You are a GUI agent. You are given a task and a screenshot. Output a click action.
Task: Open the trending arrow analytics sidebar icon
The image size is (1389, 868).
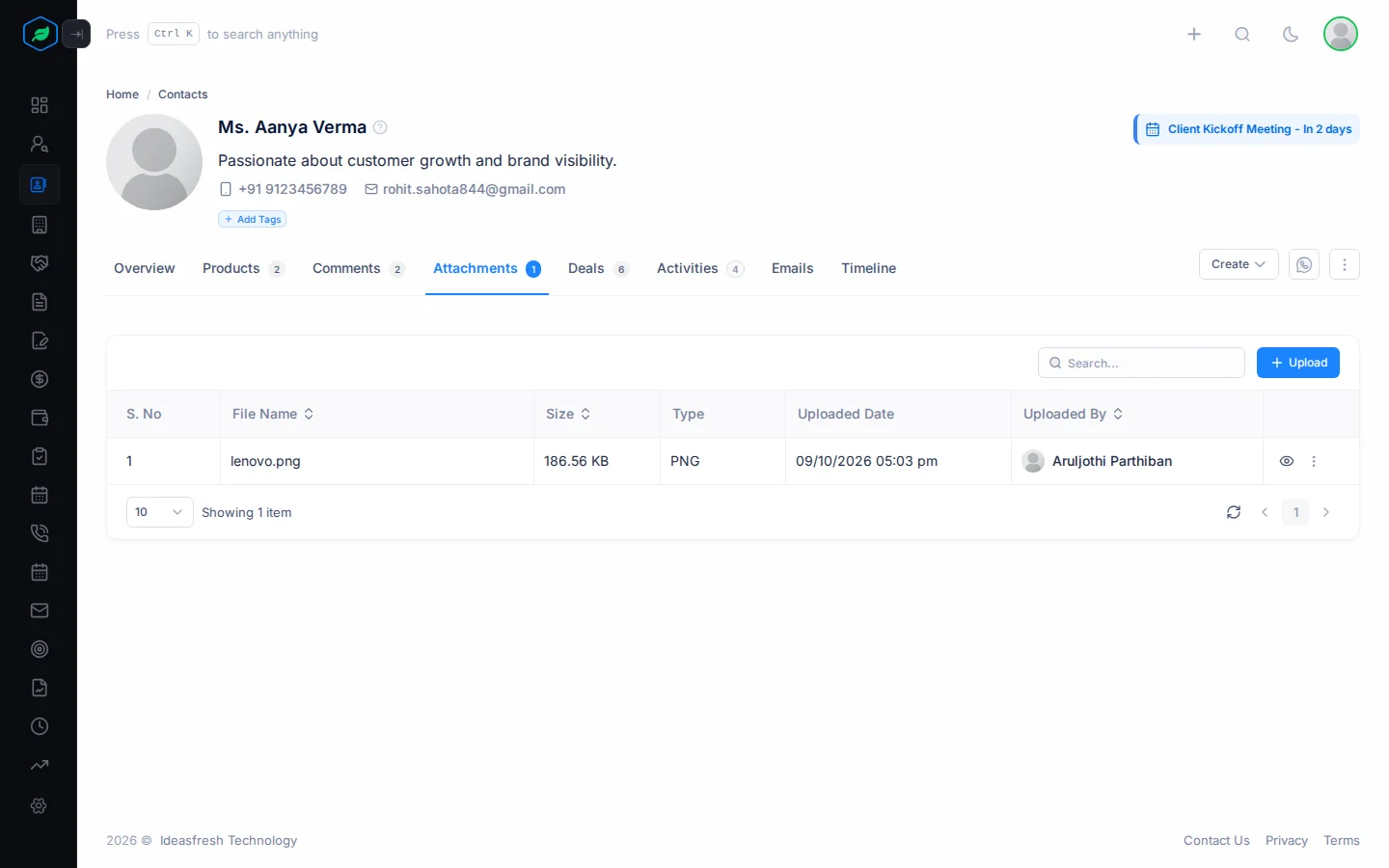40,765
